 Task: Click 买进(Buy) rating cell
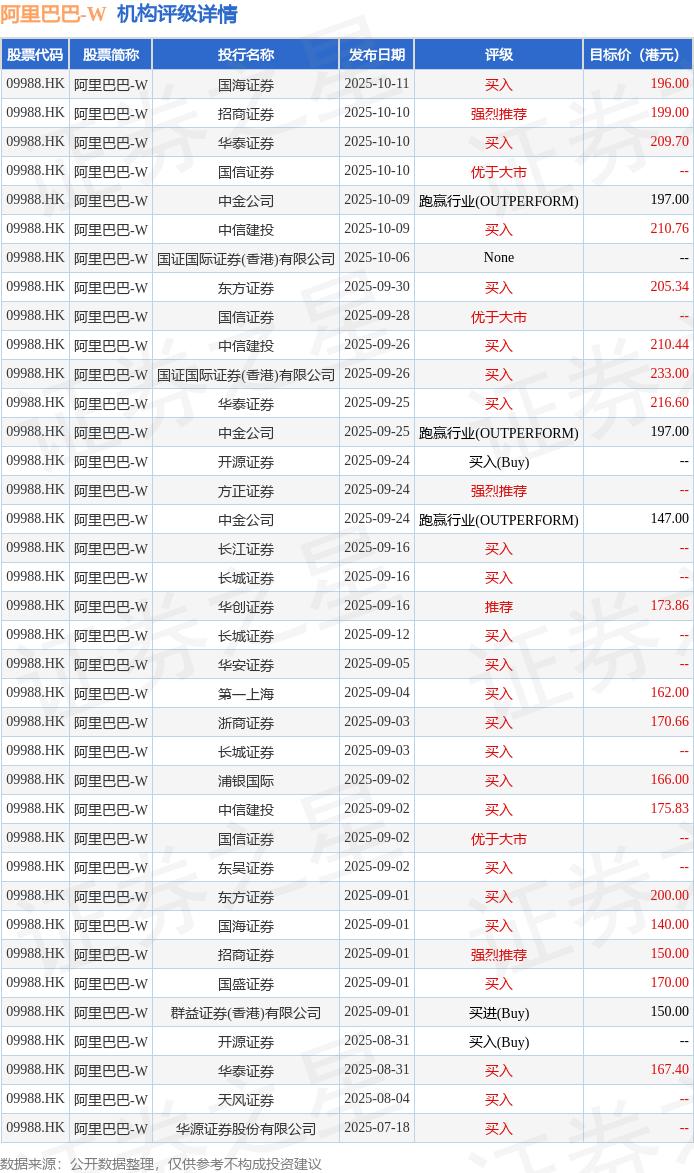coord(499,1012)
